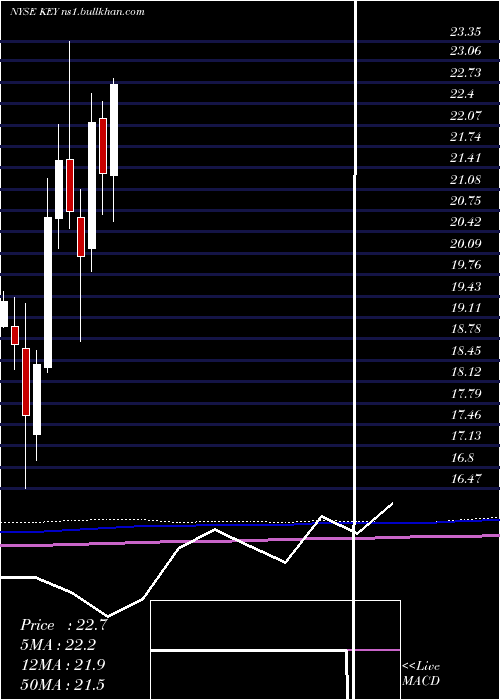
Task: Select the '12MA : 21.9' readout
Action: [64, 665]
